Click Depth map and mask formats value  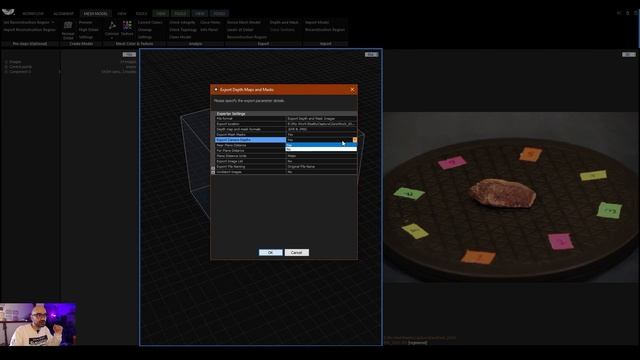(x=321, y=129)
